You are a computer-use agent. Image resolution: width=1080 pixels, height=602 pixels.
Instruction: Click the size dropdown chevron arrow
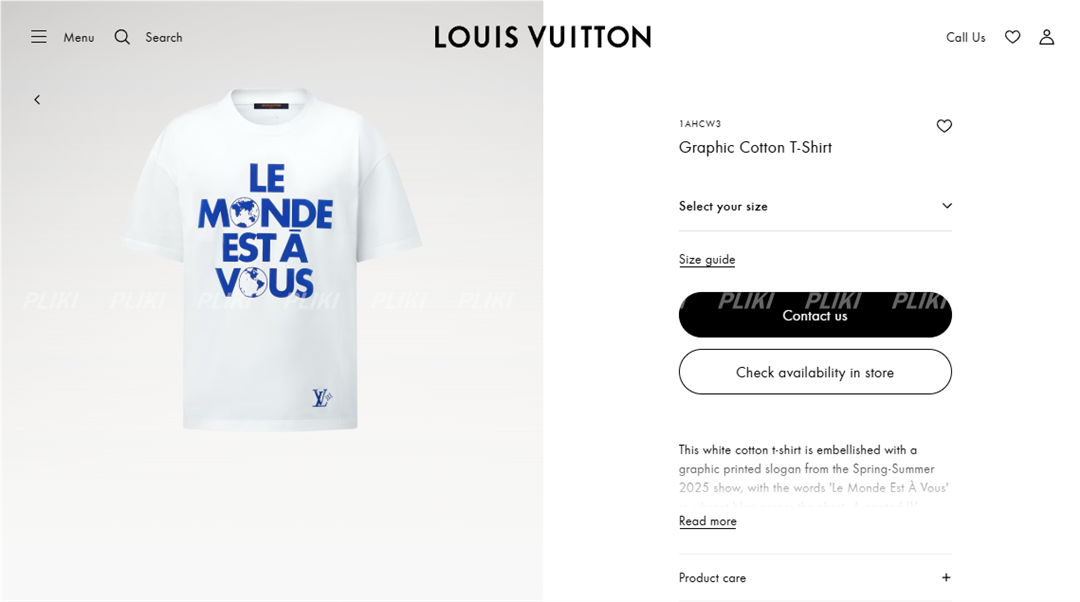pos(947,206)
